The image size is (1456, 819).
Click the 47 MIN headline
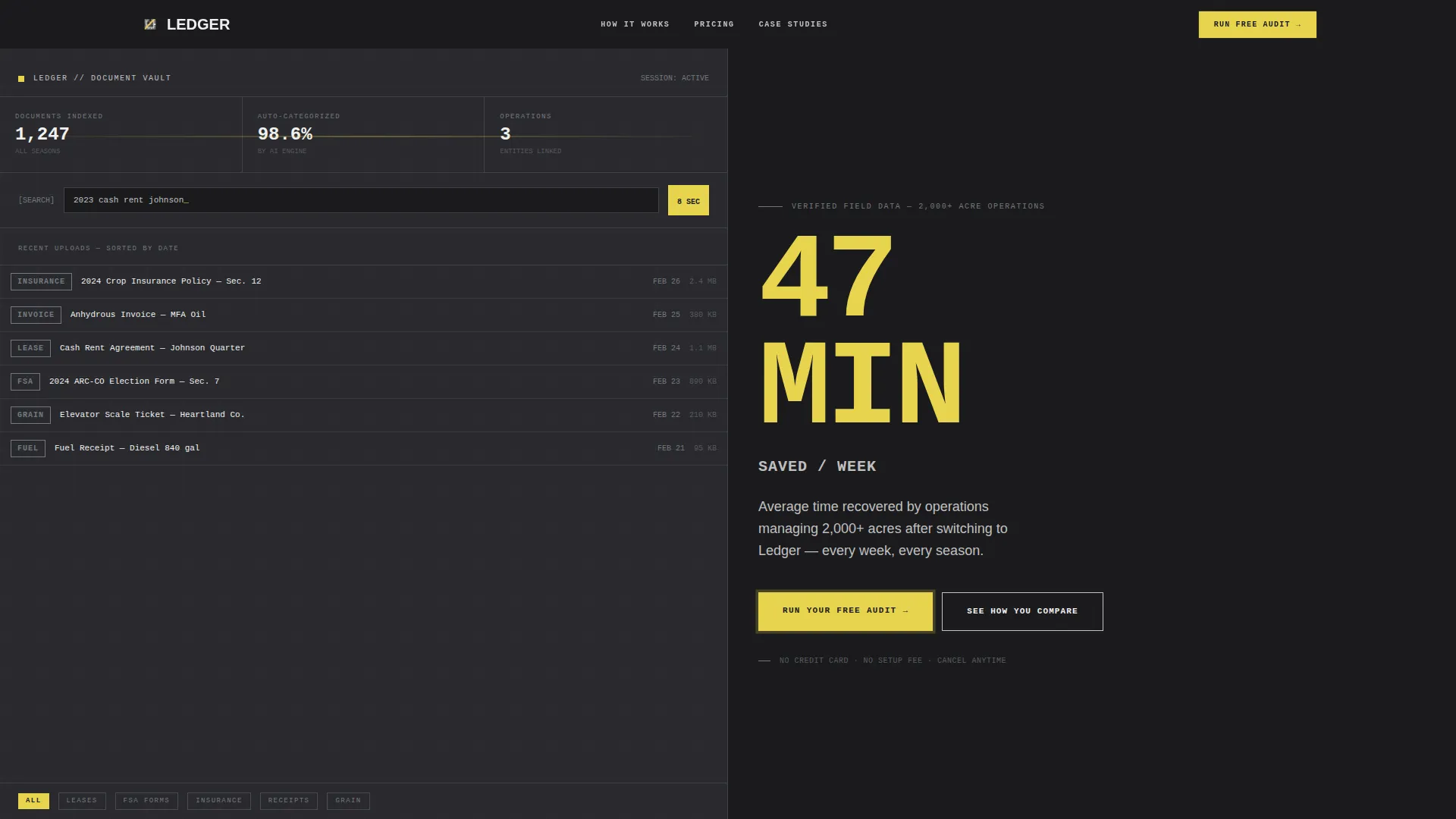point(861,331)
